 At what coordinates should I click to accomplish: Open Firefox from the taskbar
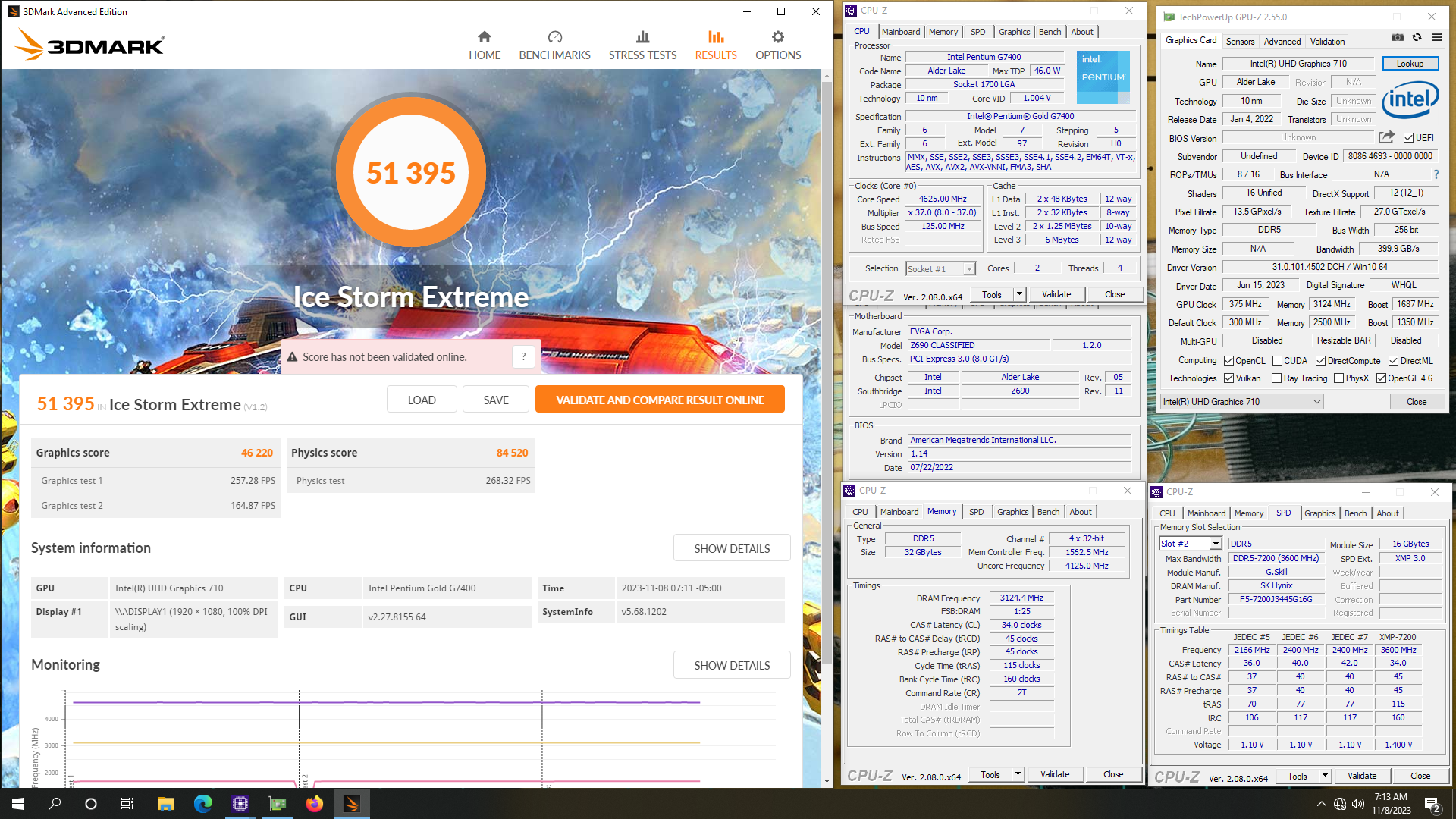315,804
